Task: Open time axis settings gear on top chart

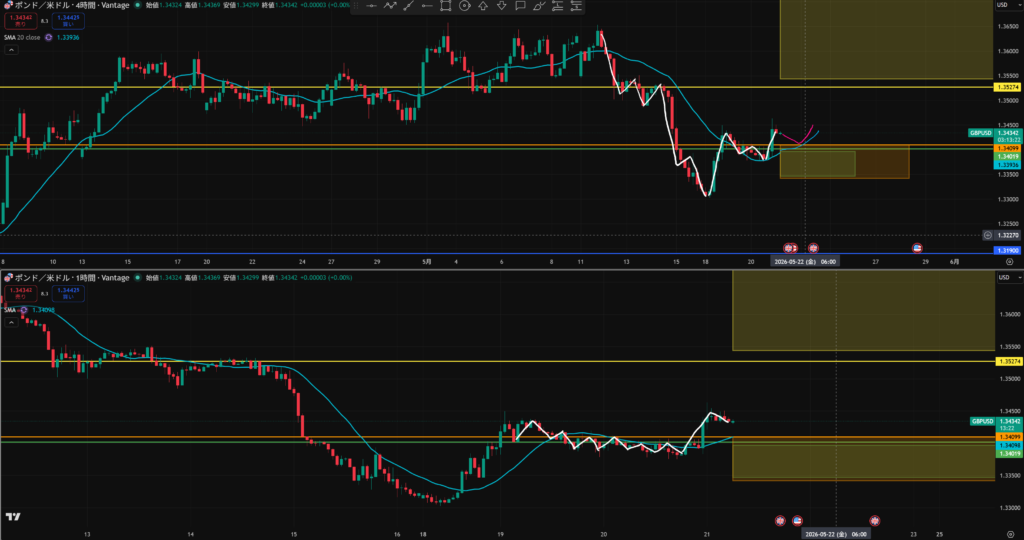Action: click(x=1010, y=261)
